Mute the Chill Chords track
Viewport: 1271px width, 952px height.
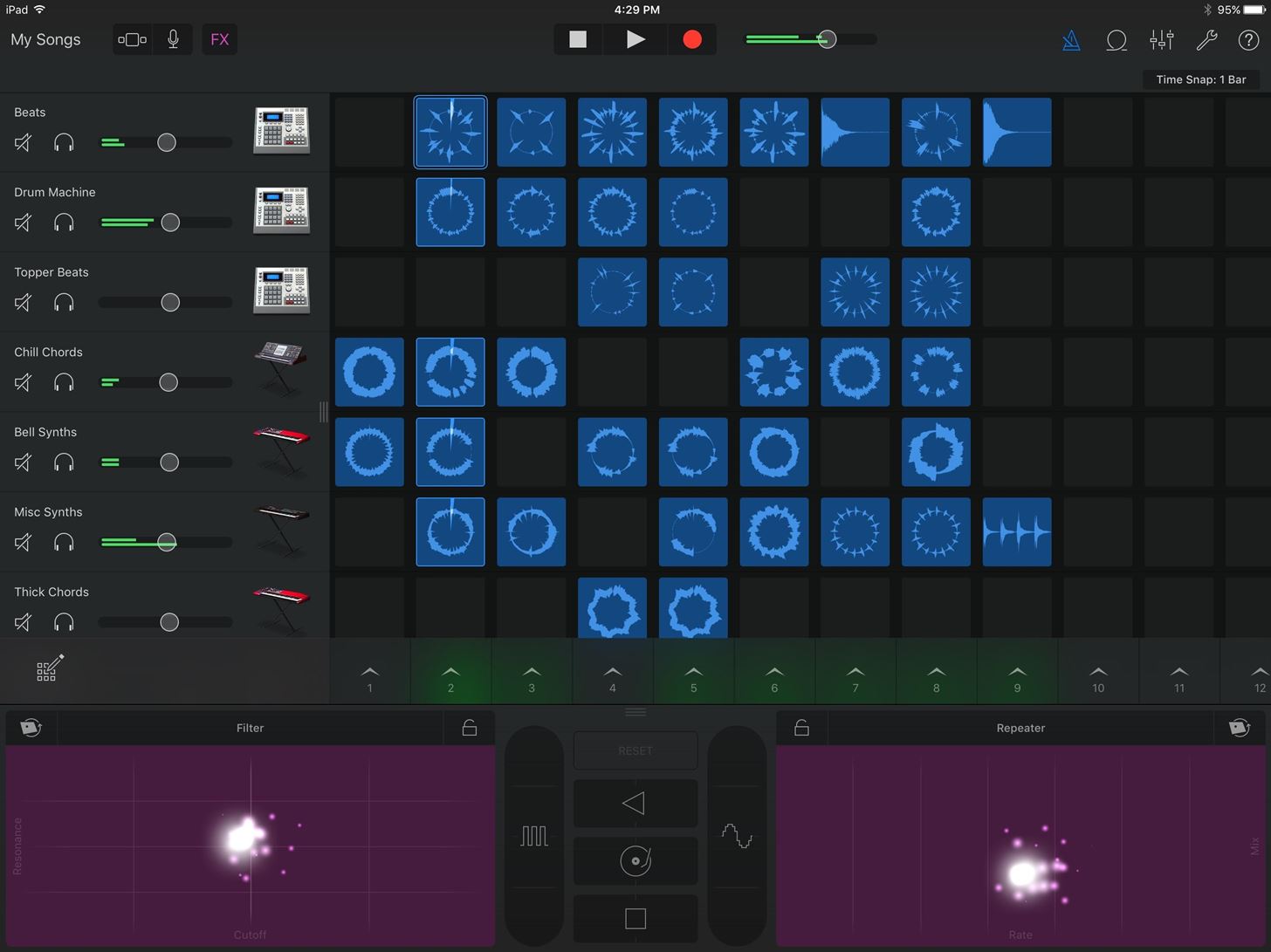click(24, 382)
